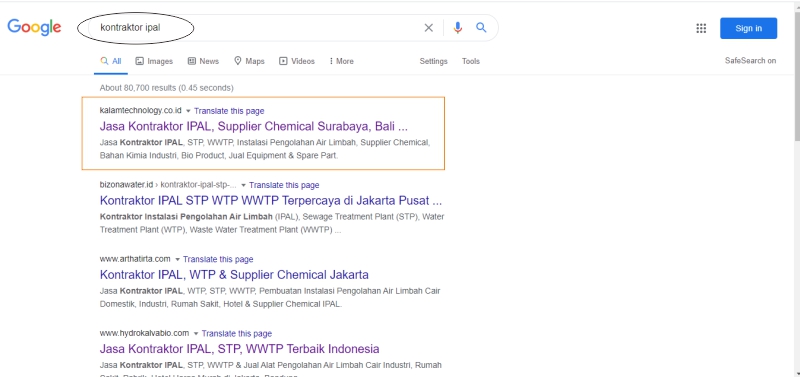Click the Sign in button
The width and height of the screenshot is (800, 377).
pyautogui.click(x=748, y=28)
